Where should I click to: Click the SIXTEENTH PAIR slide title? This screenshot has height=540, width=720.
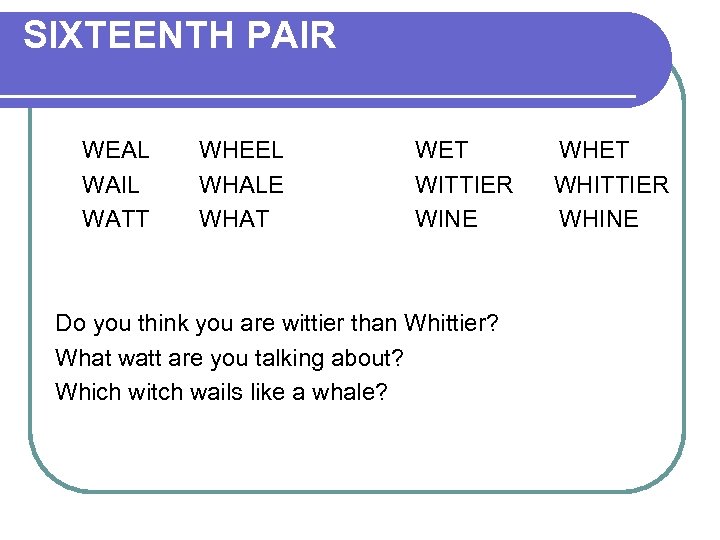click(x=180, y=36)
